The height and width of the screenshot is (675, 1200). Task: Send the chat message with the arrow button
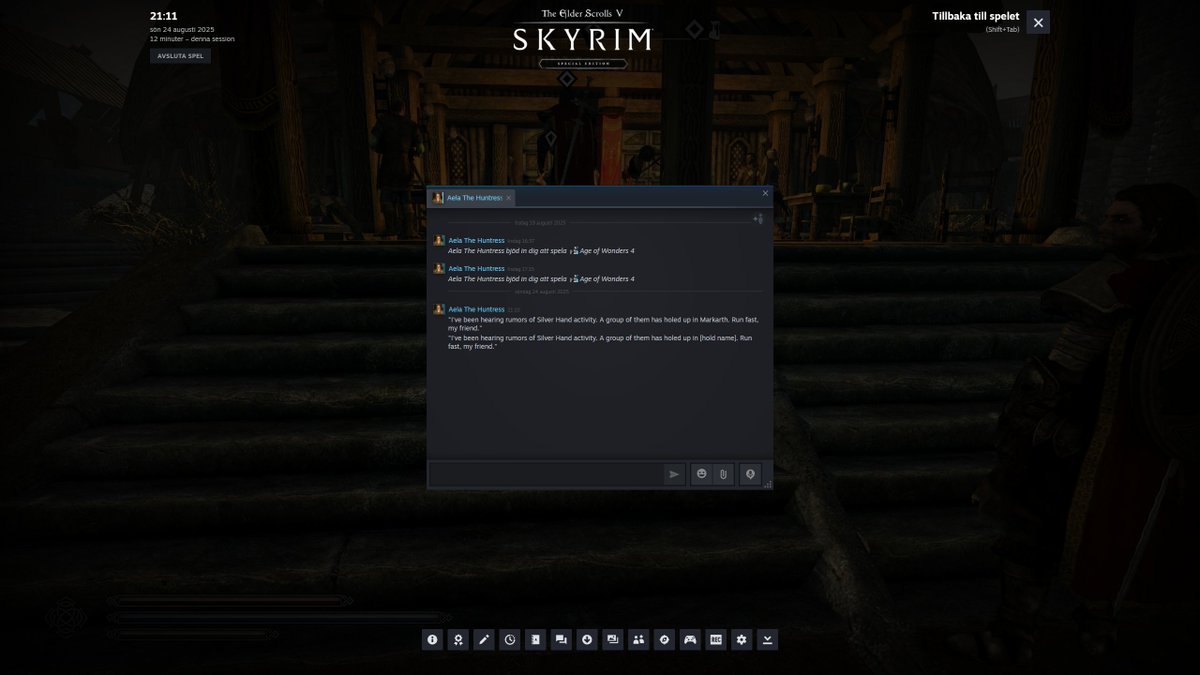click(x=674, y=474)
